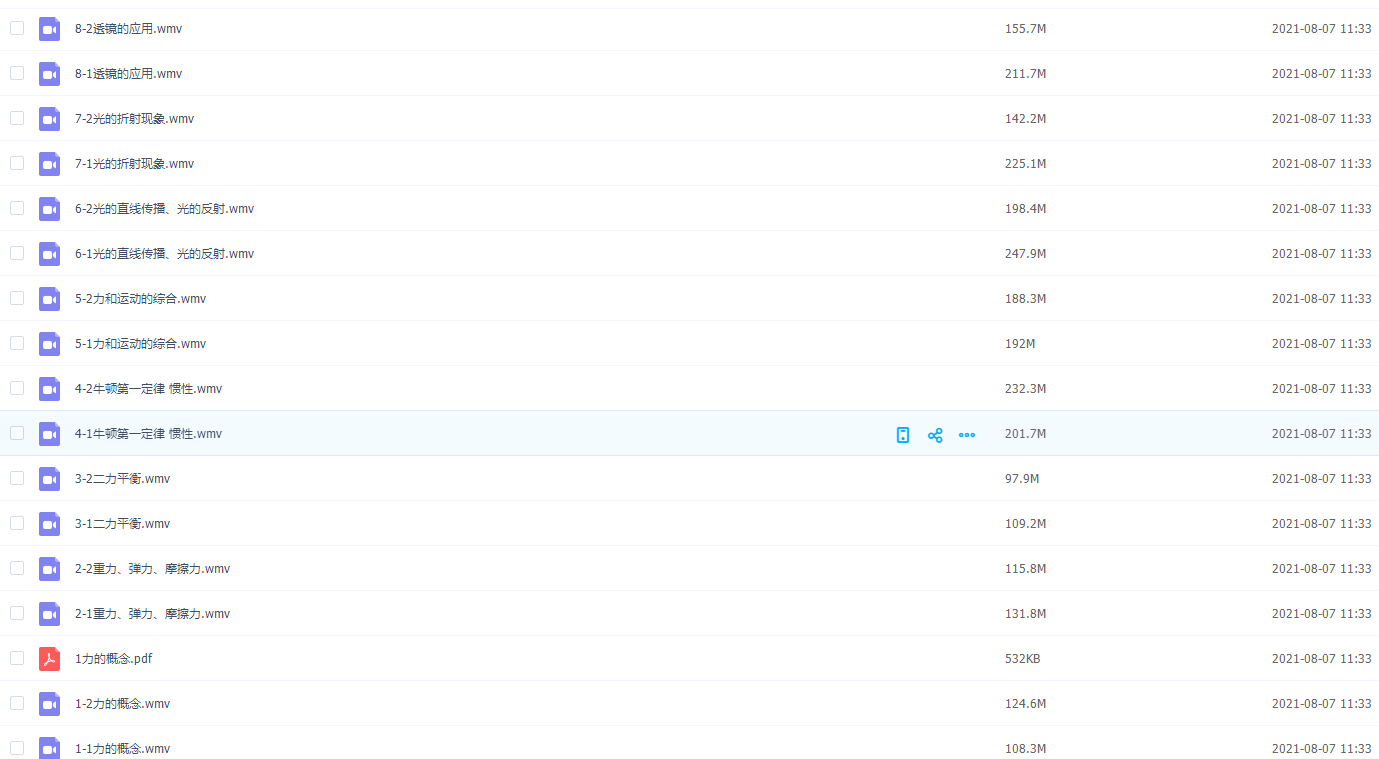
Task: Check the box next to 1力的概念.pdf
Action: point(17,658)
